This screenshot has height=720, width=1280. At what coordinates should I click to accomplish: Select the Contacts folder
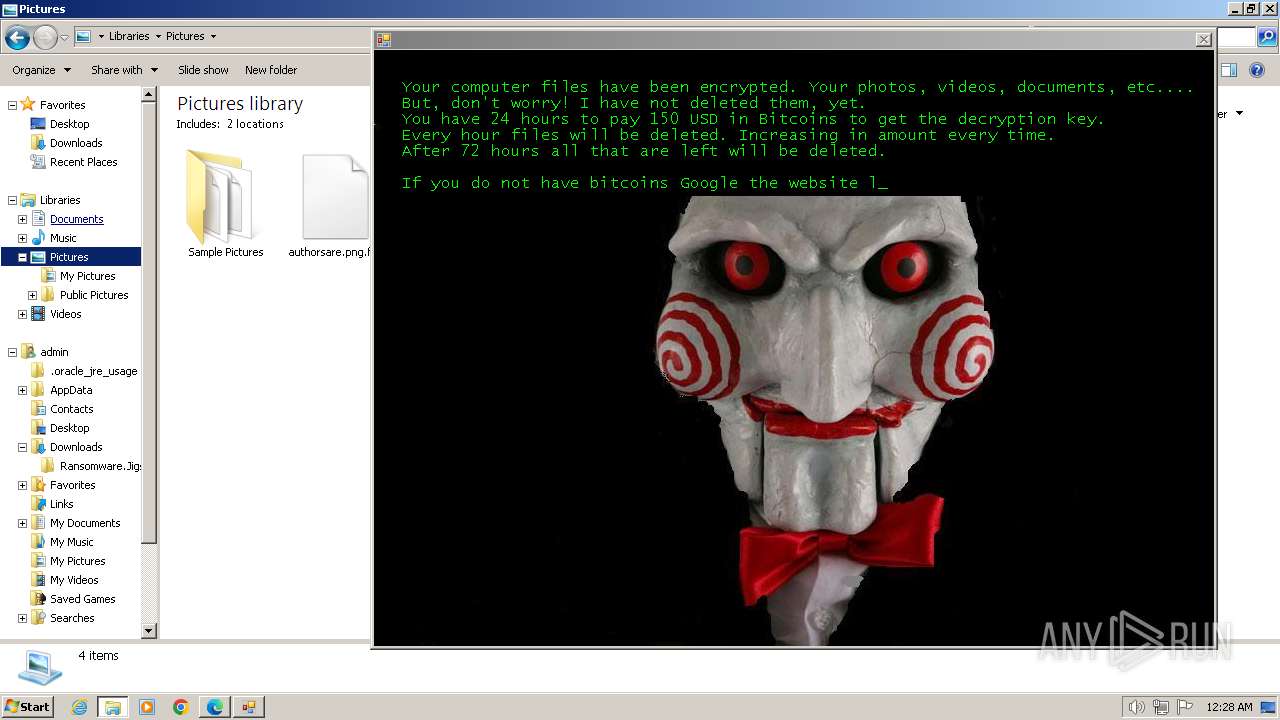[x=71, y=409]
